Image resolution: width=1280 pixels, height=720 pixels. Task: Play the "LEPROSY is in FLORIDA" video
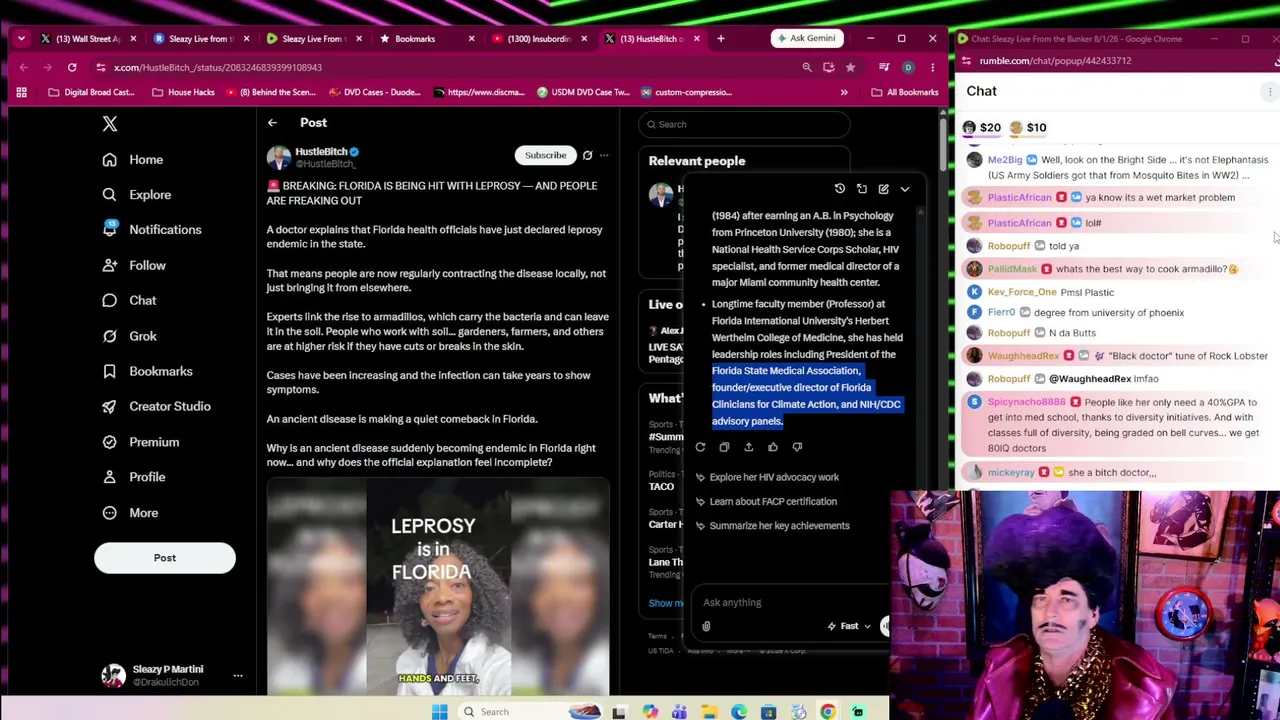tap(438, 588)
